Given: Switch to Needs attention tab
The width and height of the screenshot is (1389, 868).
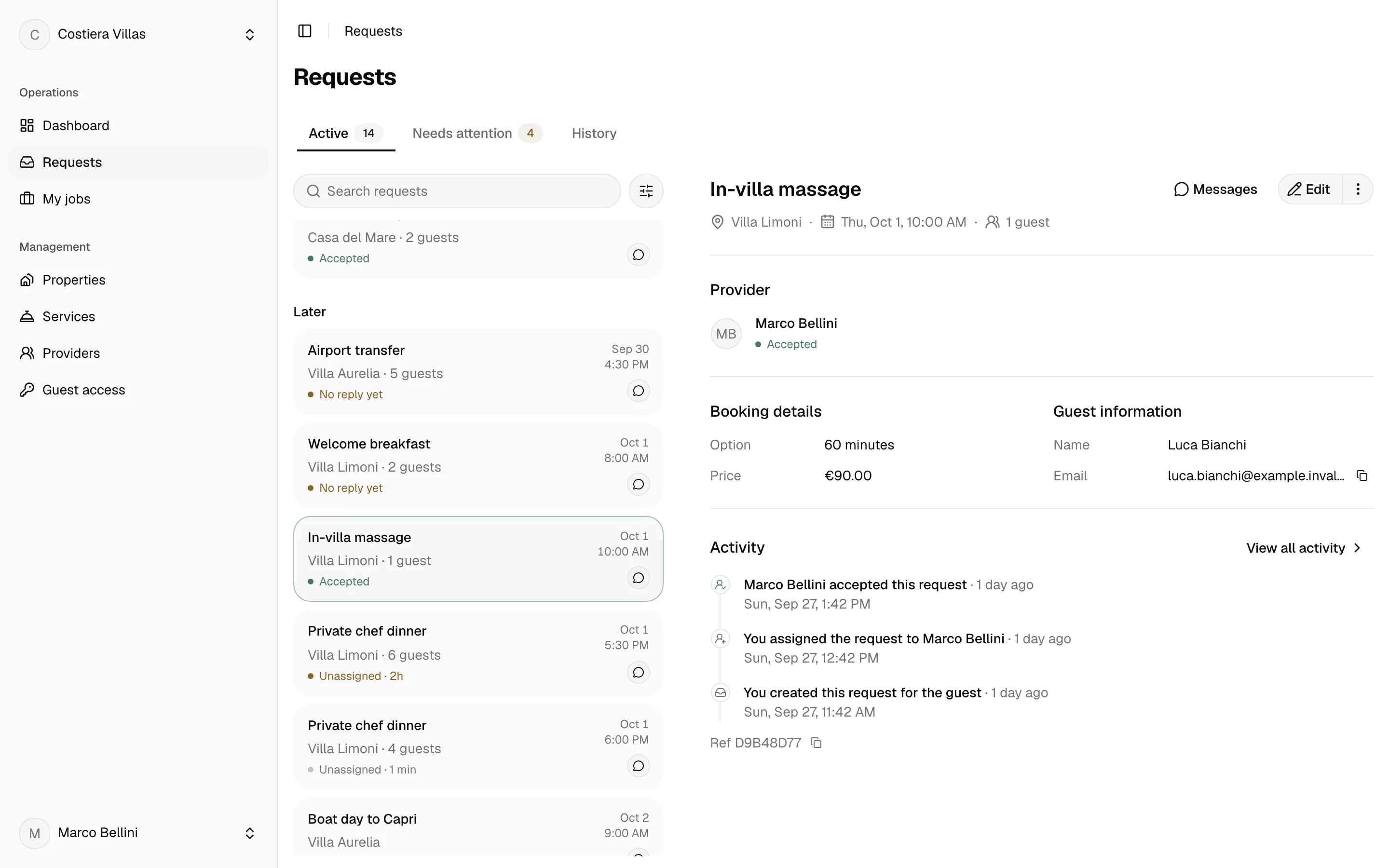Looking at the screenshot, I should [477, 133].
